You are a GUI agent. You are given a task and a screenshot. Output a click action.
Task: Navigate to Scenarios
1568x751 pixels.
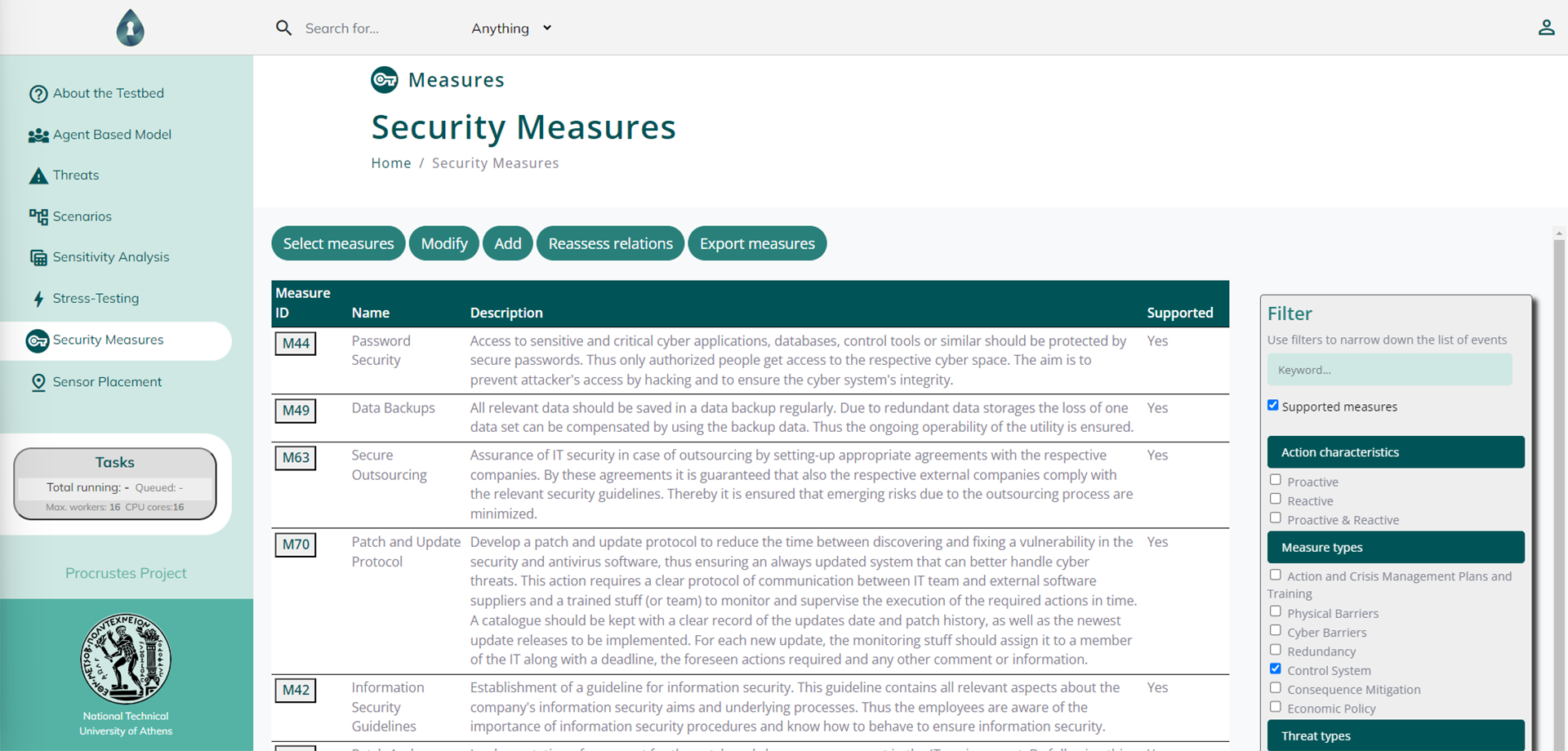(x=82, y=216)
